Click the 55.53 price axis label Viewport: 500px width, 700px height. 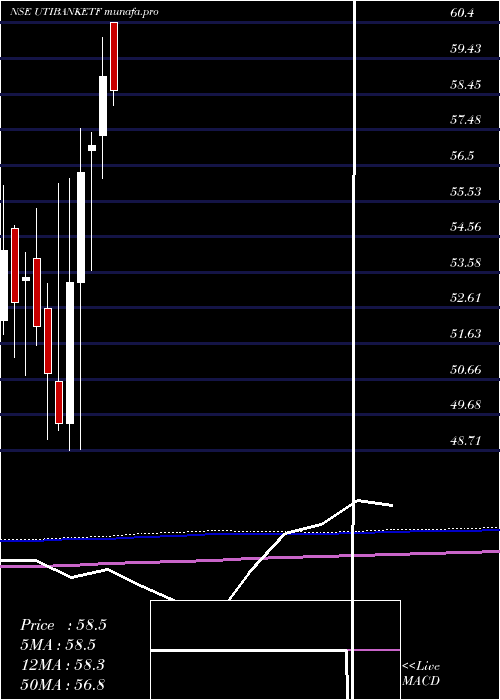click(x=466, y=191)
